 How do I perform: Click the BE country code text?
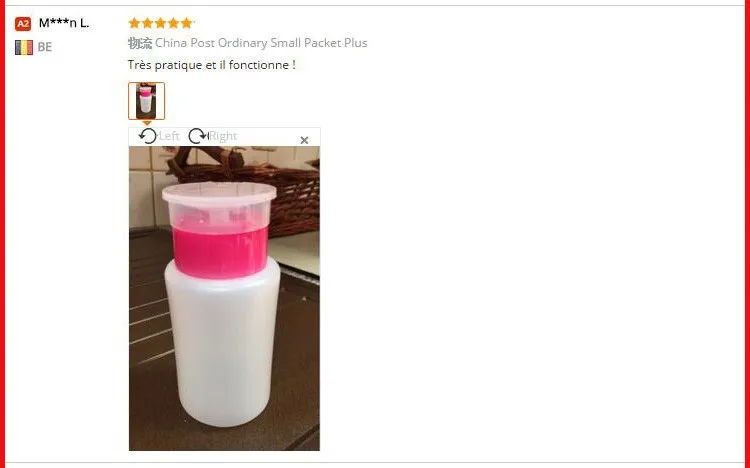coord(44,47)
